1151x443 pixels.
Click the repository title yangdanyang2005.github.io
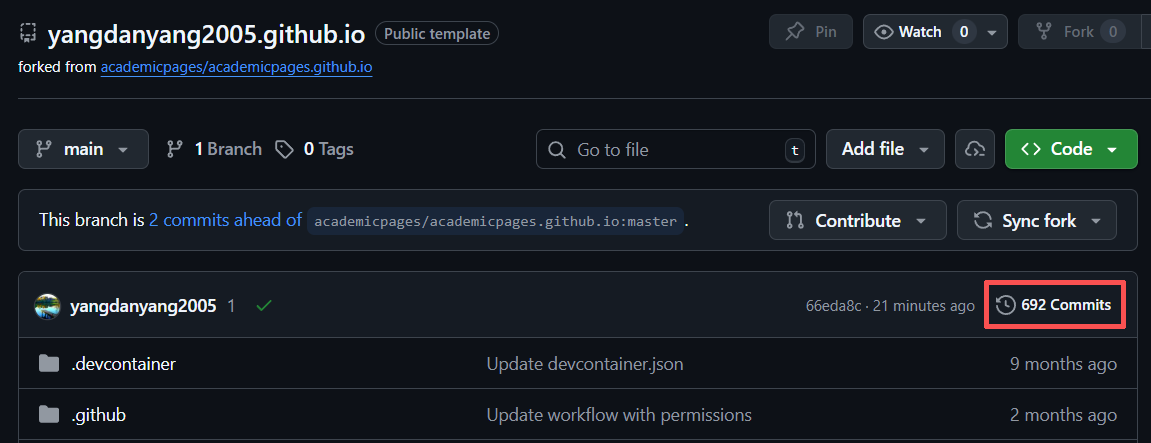pyautogui.click(x=206, y=34)
